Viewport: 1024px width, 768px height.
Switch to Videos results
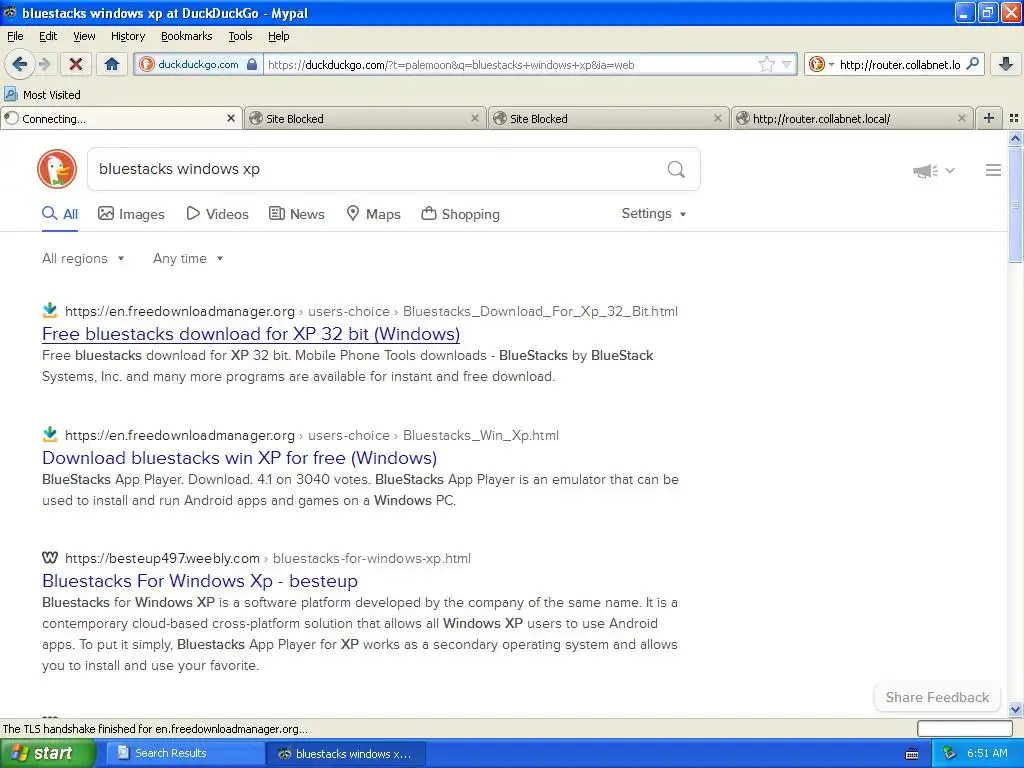(217, 214)
